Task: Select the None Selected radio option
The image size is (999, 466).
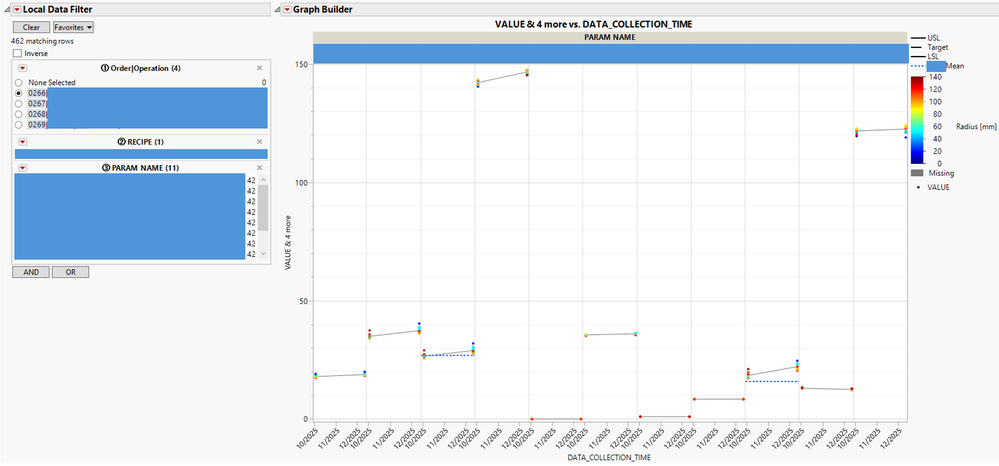Action: click(x=19, y=83)
